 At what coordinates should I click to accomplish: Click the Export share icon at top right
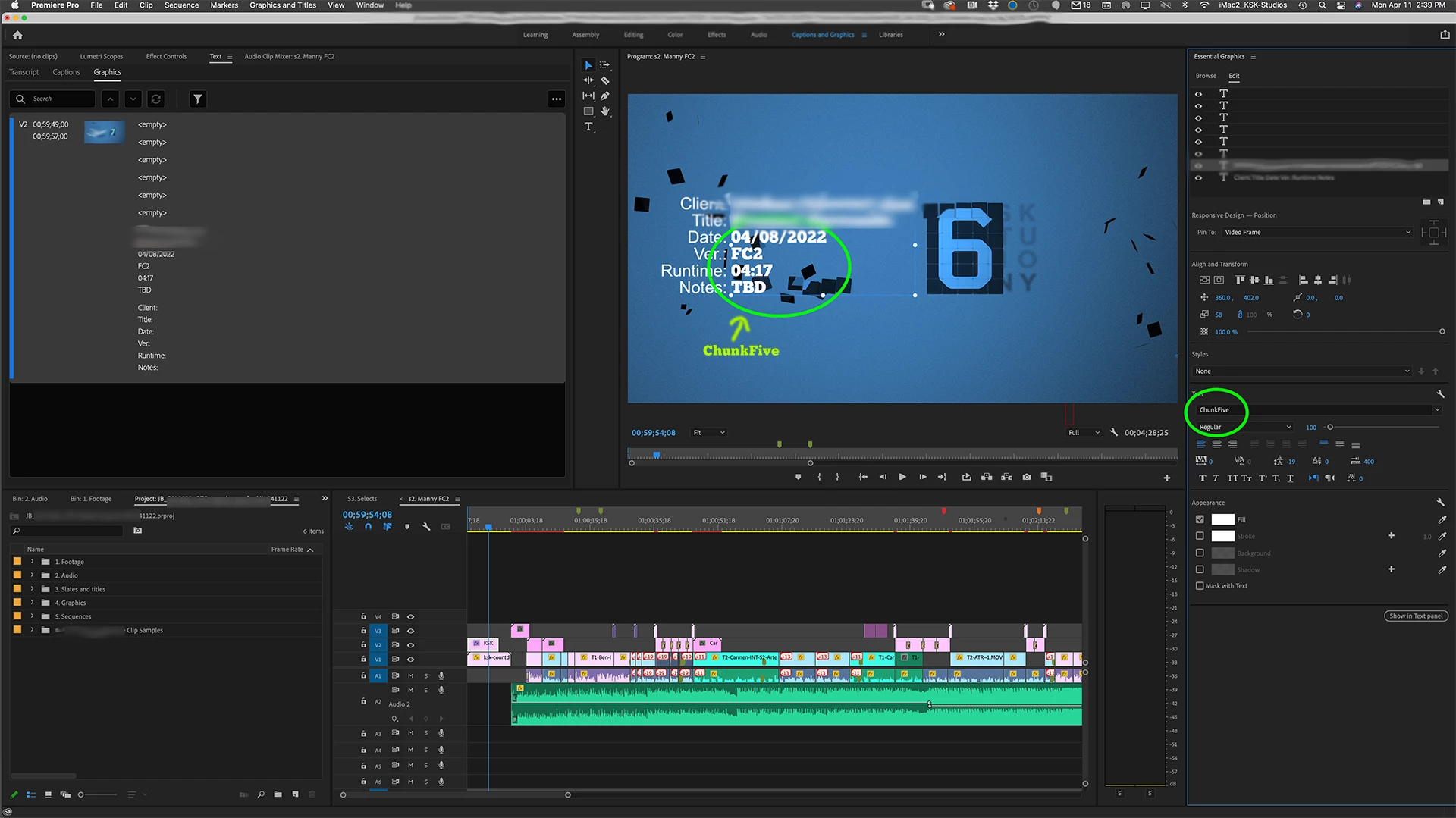click(x=1445, y=35)
